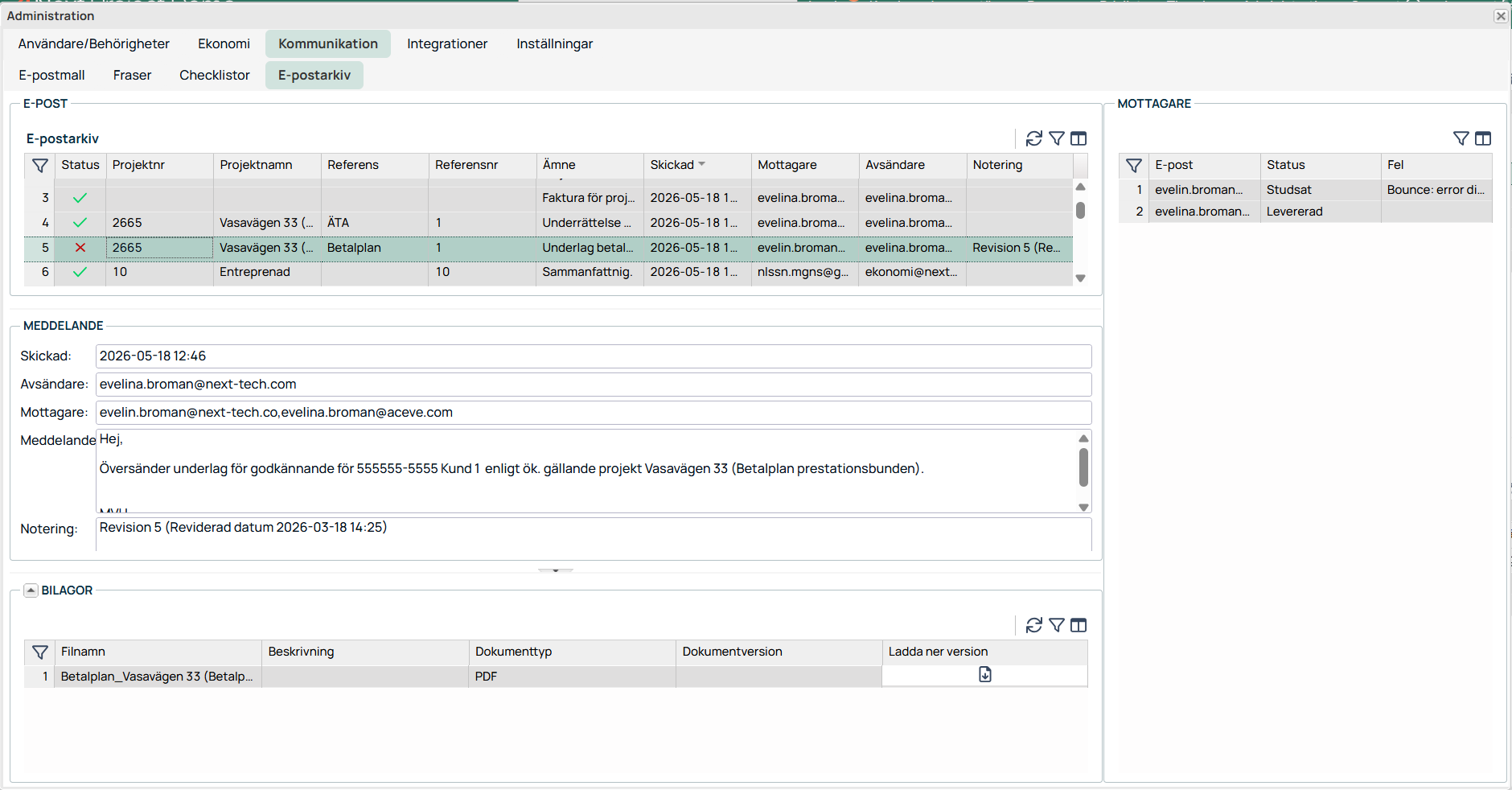
Task: Download the Betalplan PDF attachment
Action: pyautogui.click(x=984, y=675)
